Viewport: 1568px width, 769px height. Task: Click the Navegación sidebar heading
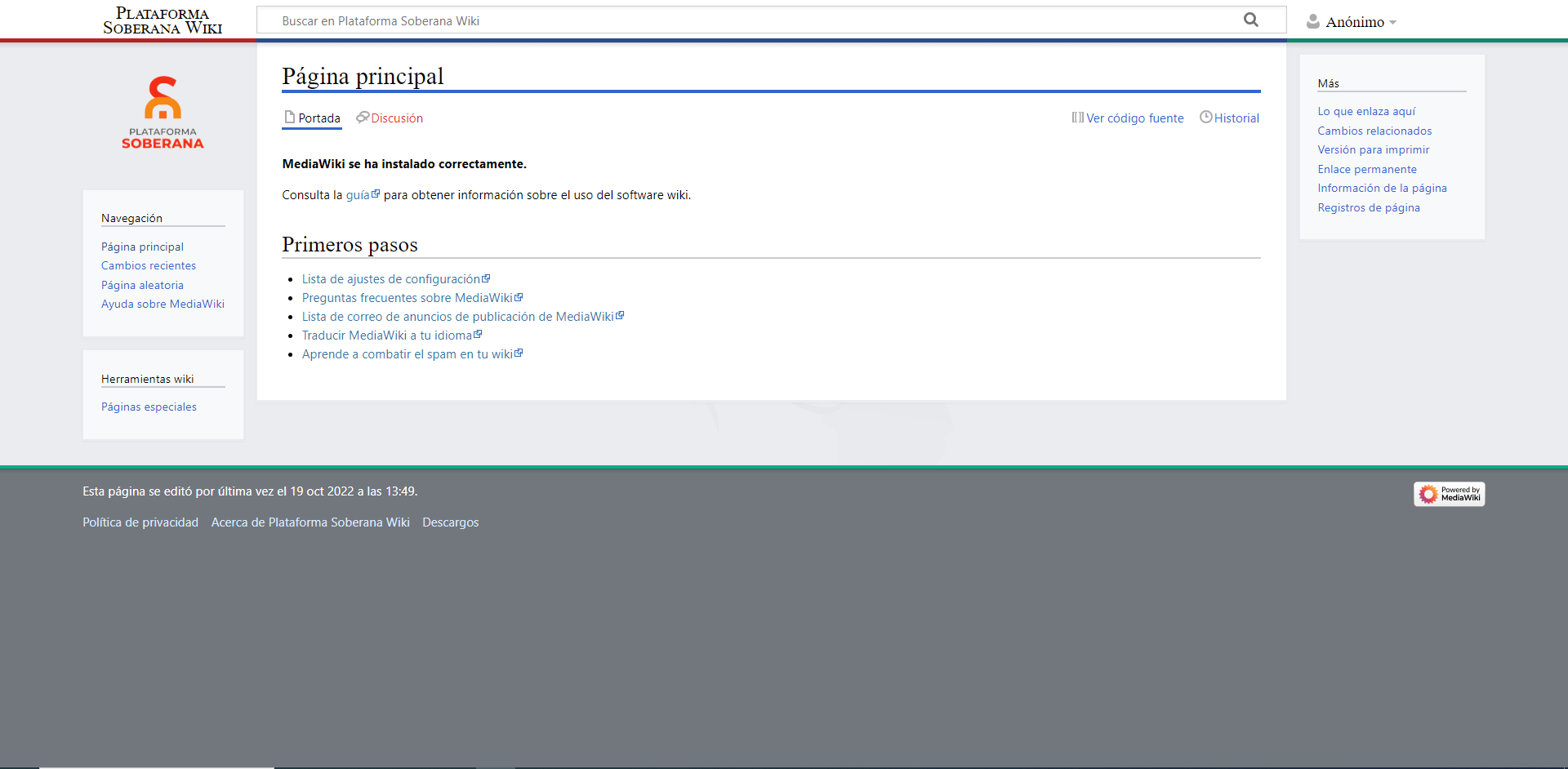(131, 218)
